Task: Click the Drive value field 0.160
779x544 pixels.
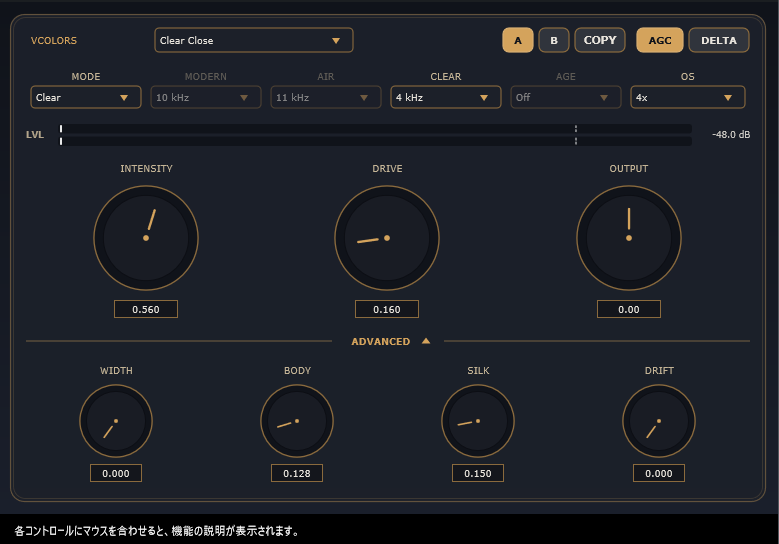Action: [x=387, y=309]
